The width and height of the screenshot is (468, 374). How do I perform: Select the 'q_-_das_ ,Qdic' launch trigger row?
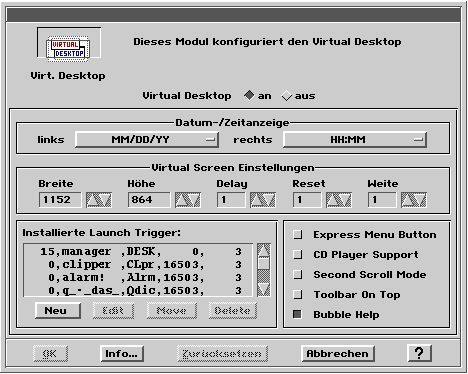point(138,290)
